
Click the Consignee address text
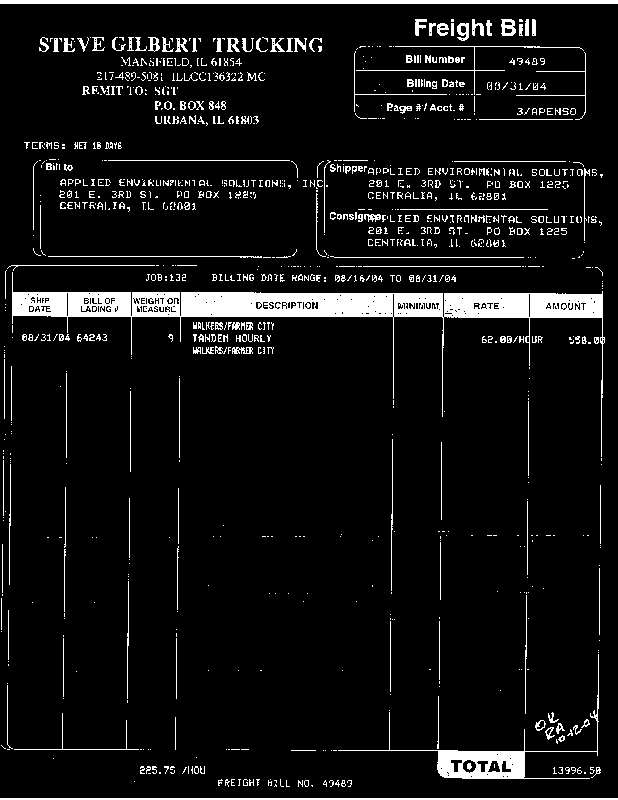click(485, 231)
